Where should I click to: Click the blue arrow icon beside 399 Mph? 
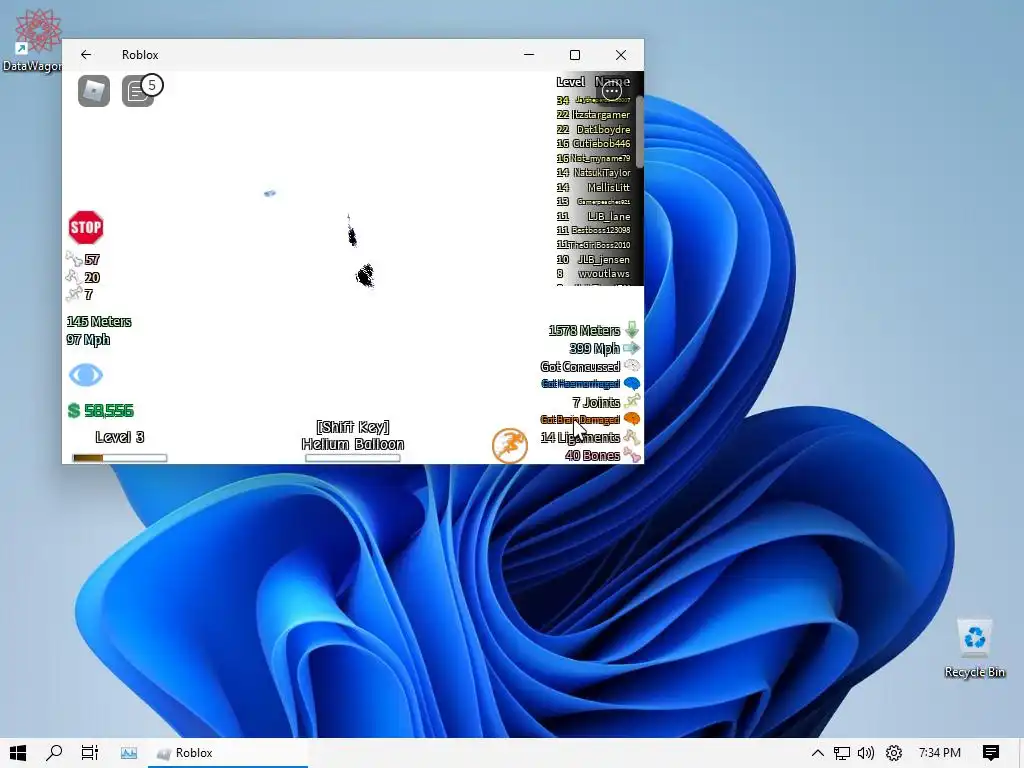(x=632, y=348)
